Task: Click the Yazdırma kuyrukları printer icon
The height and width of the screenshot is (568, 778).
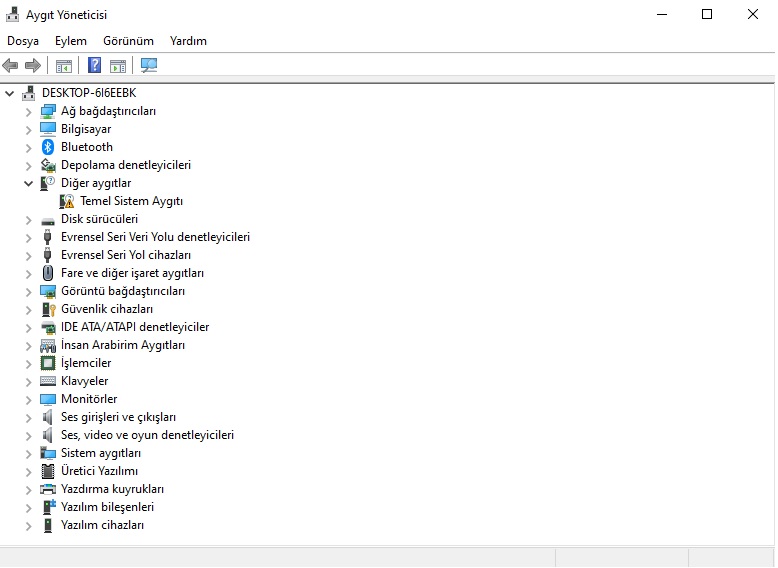Action: 48,489
